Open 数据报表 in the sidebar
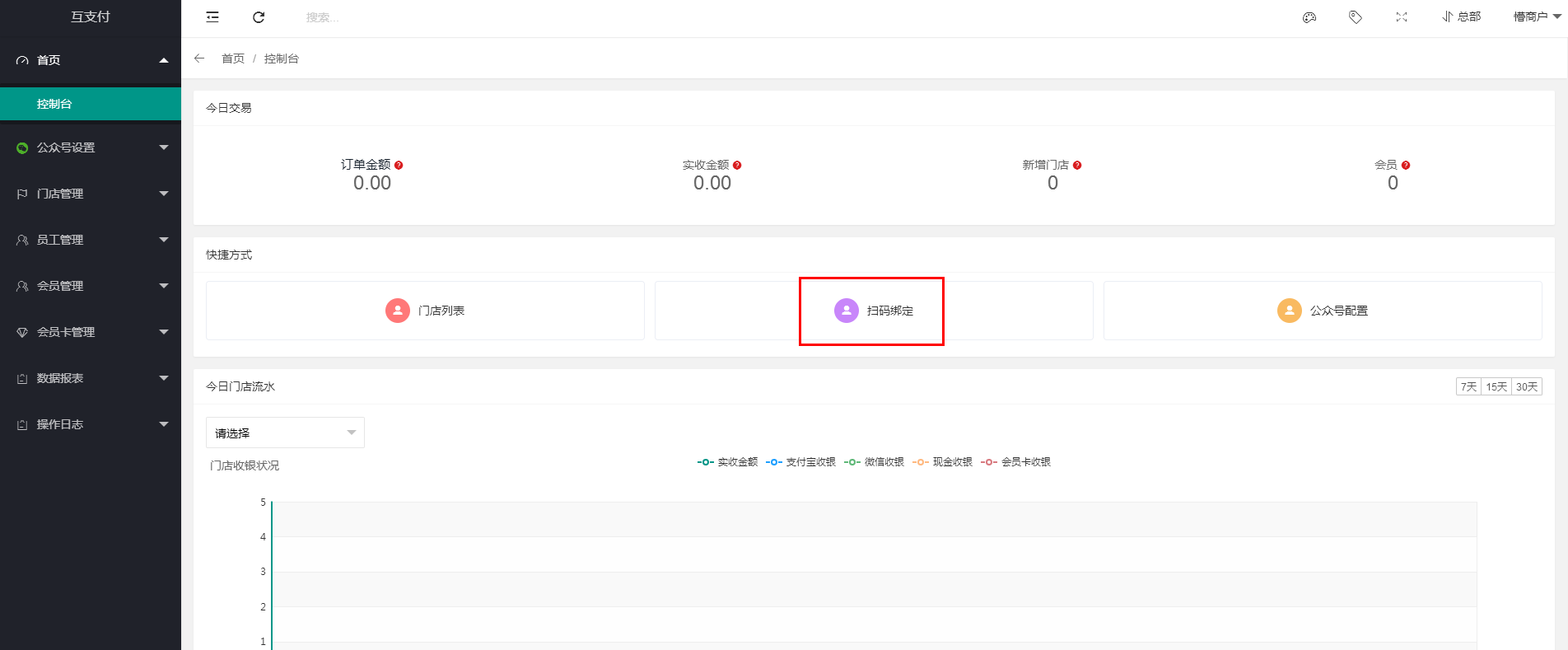Viewport: 1568px width, 650px height. 91,378
